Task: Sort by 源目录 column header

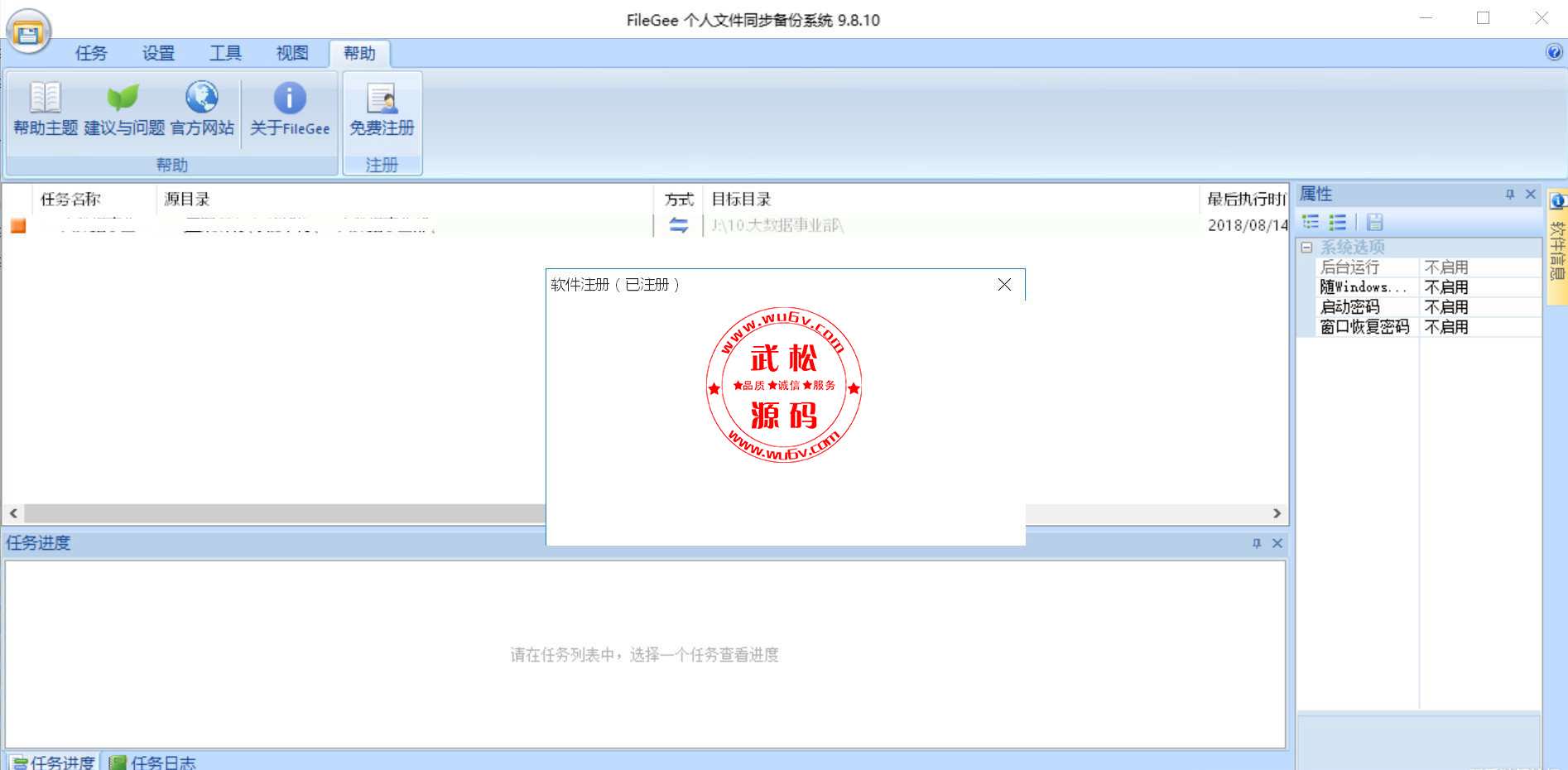Action: click(x=405, y=199)
